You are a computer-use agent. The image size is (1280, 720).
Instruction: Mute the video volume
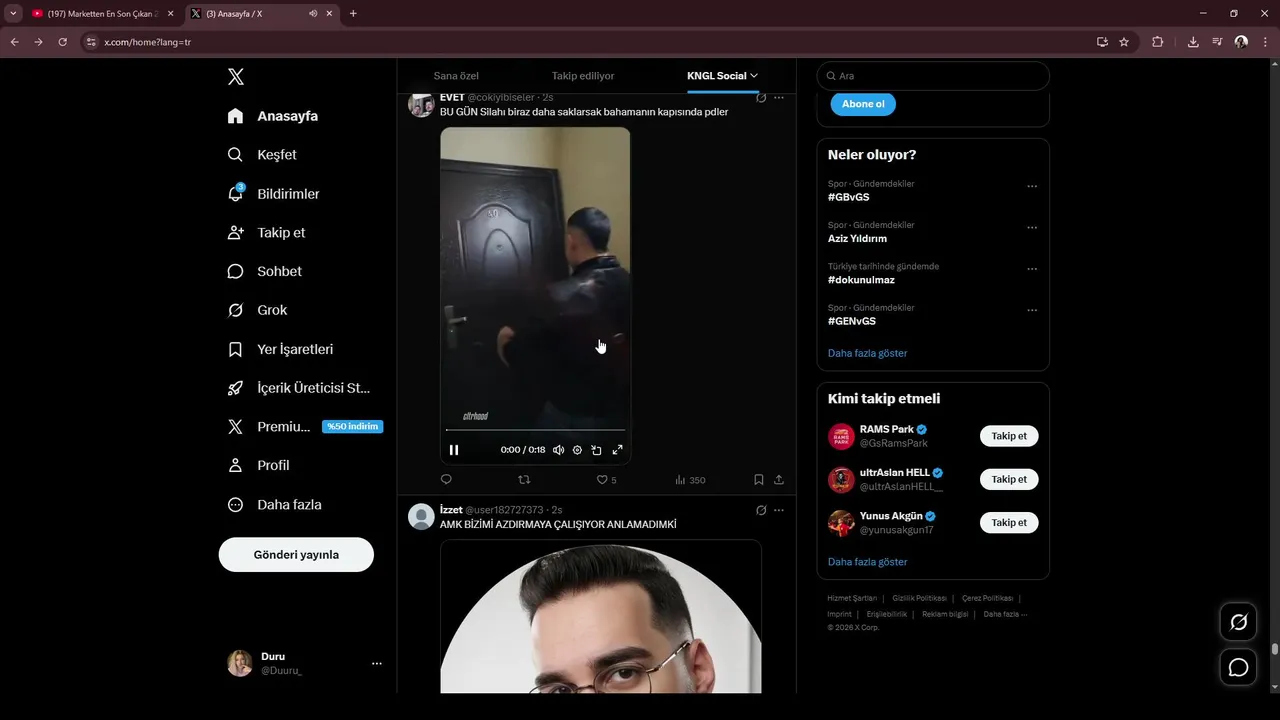pyautogui.click(x=558, y=450)
